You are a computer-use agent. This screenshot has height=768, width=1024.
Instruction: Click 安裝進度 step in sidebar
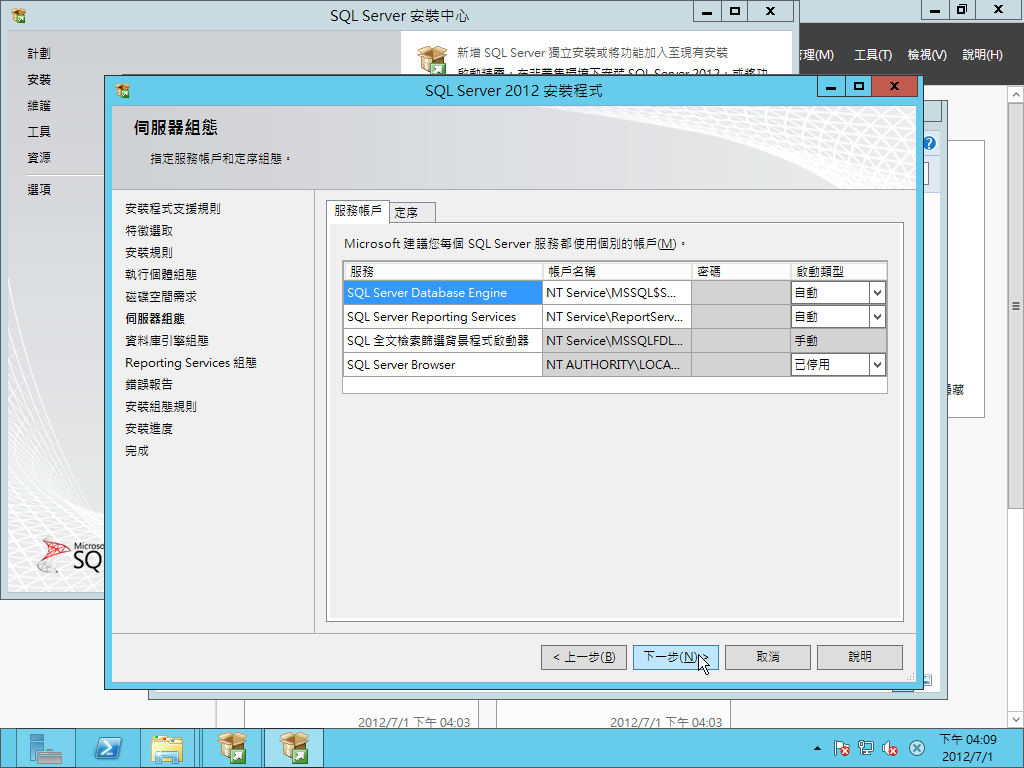coord(149,428)
